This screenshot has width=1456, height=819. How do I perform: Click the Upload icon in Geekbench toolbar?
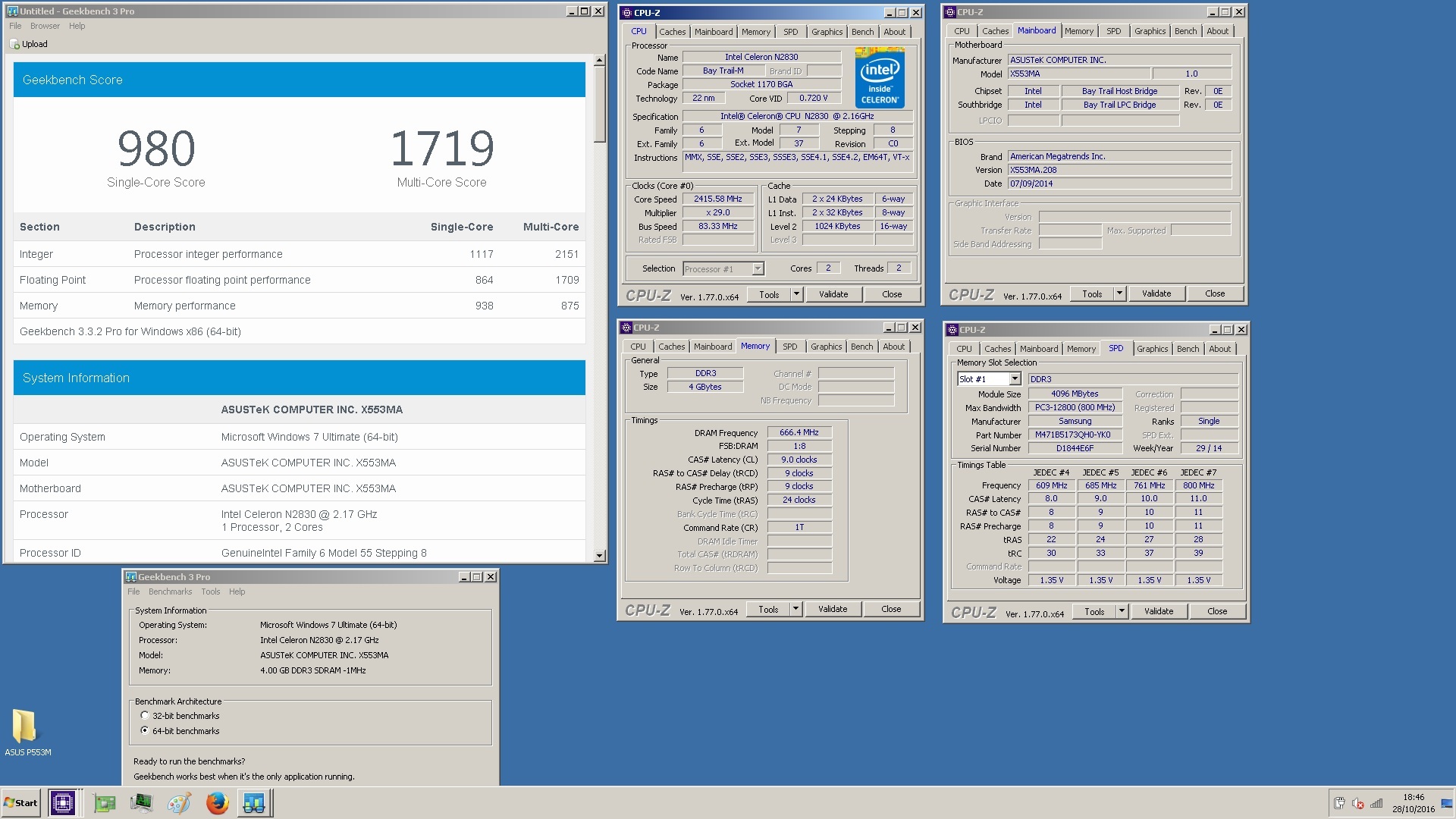tap(14, 44)
